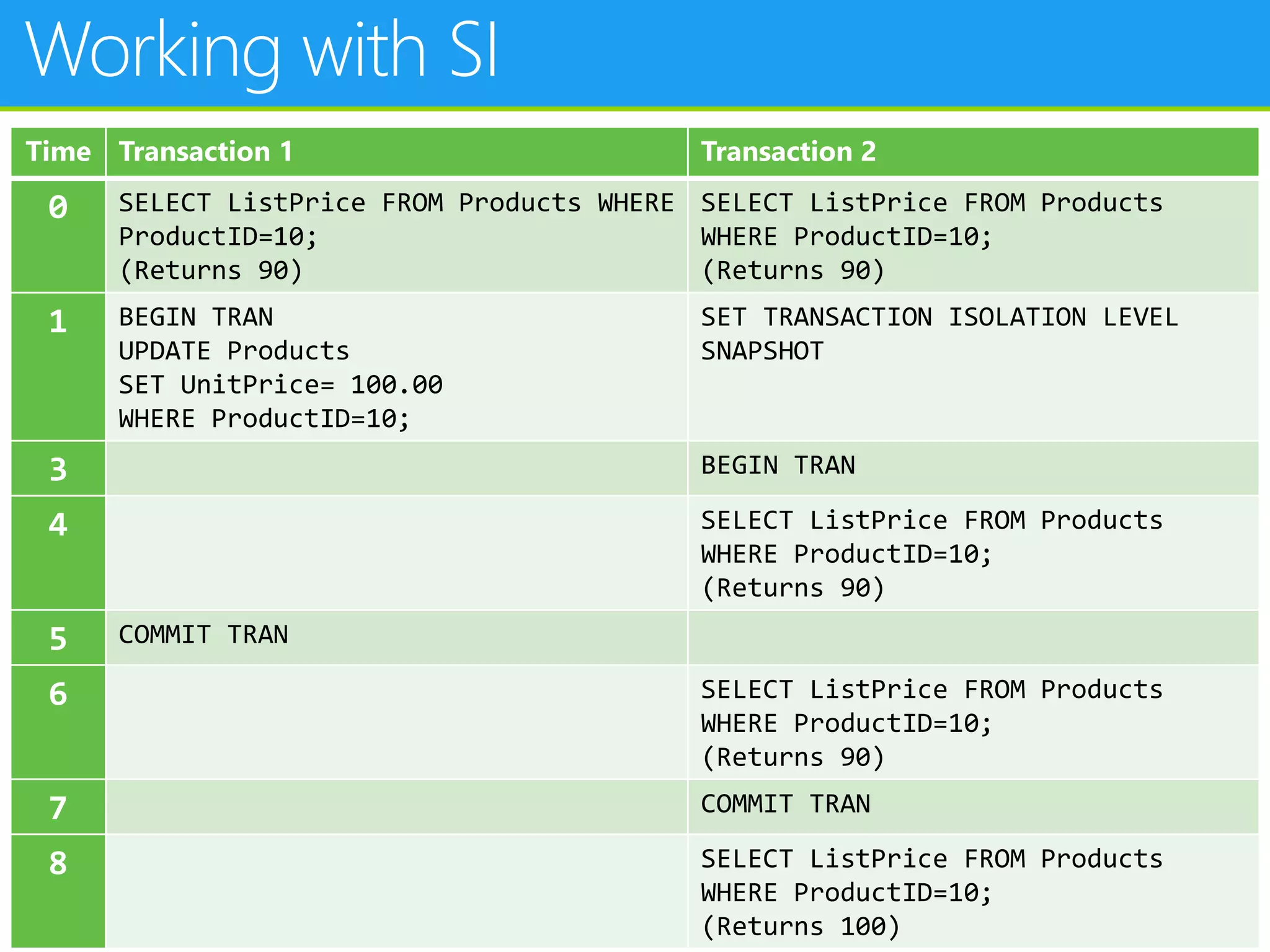Select the time 6 row label
Image resolution: width=1270 pixels, height=952 pixels.
[58, 694]
